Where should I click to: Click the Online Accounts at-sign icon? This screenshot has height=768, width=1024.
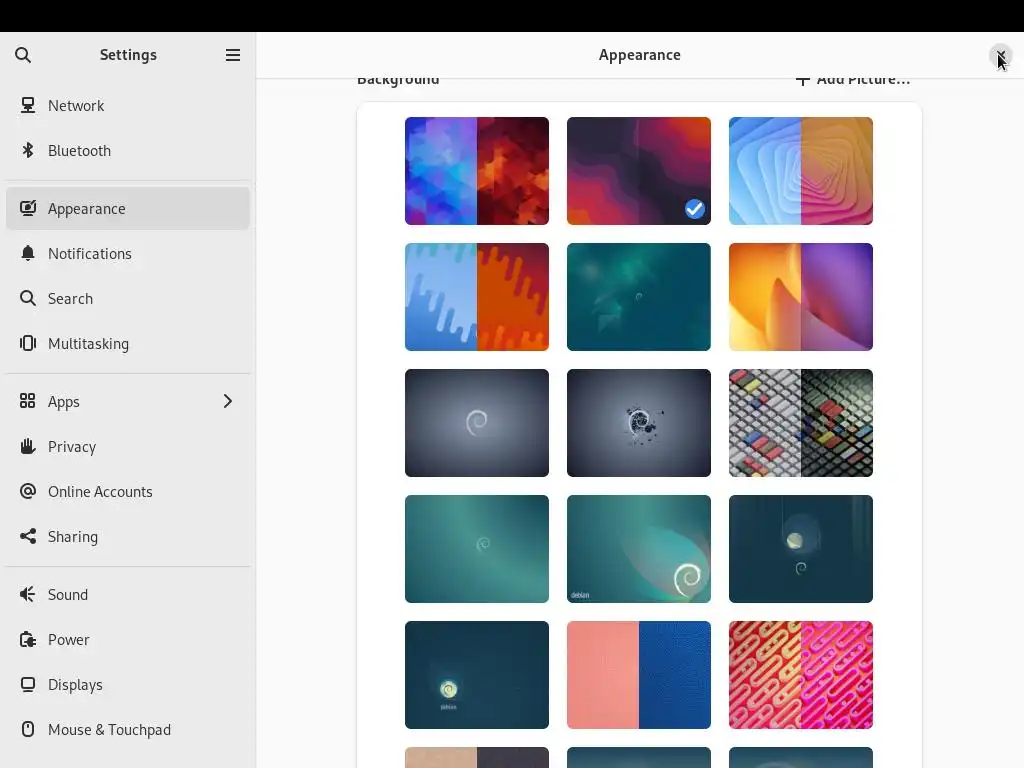click(x=27, y=491)
